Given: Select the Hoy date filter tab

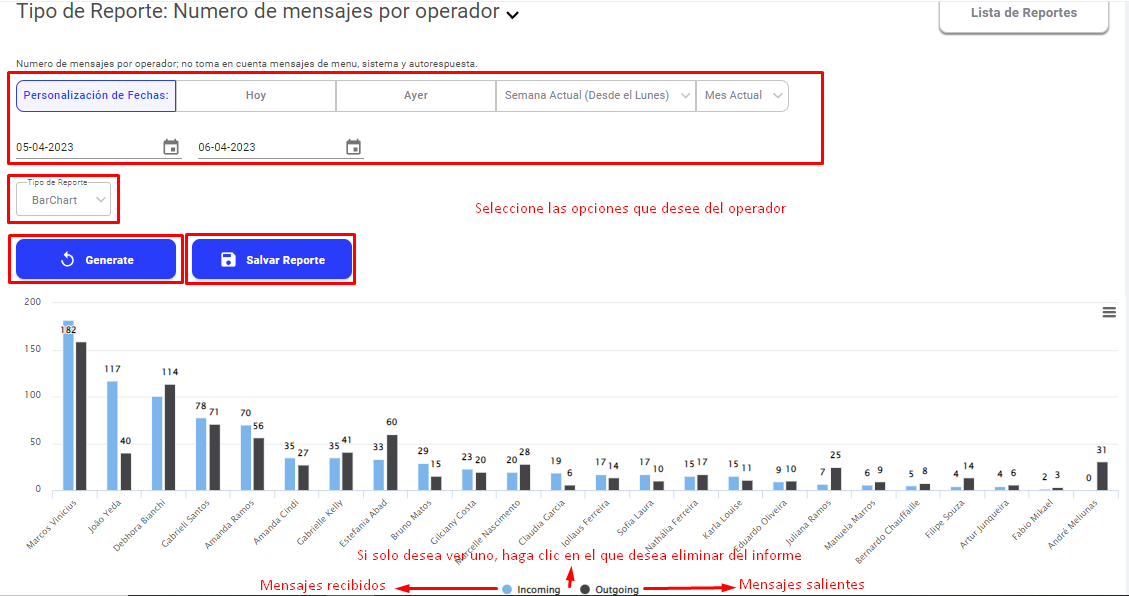Looking at the screenshot, I should (x=256, y=96).
